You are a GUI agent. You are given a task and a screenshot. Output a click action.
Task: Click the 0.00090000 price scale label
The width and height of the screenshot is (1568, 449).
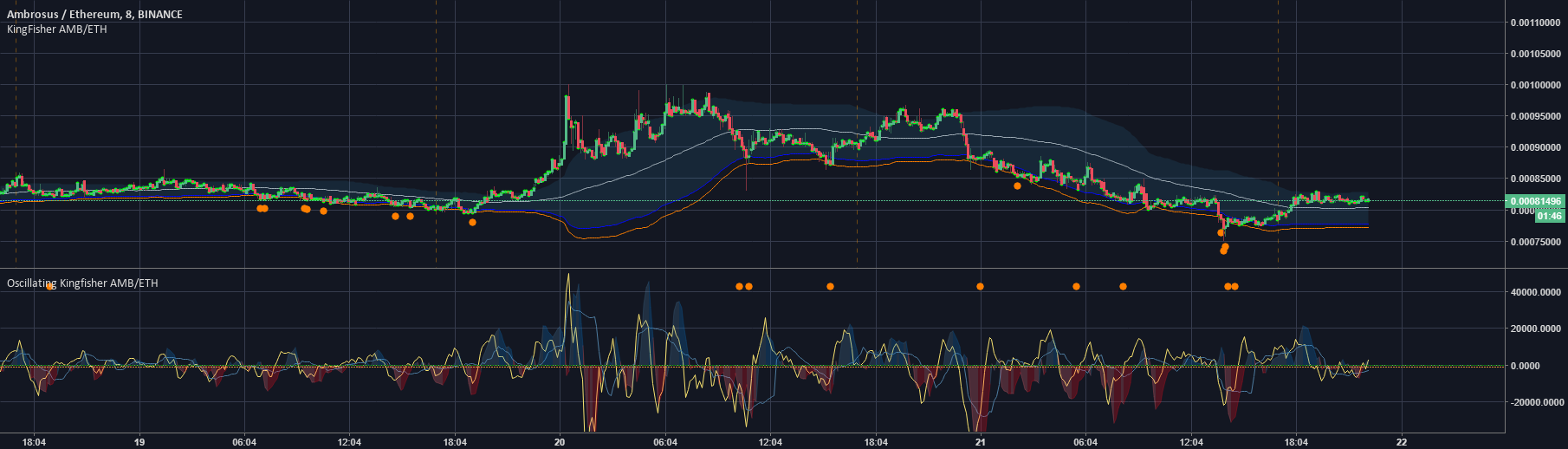(x=1535, y=147)
